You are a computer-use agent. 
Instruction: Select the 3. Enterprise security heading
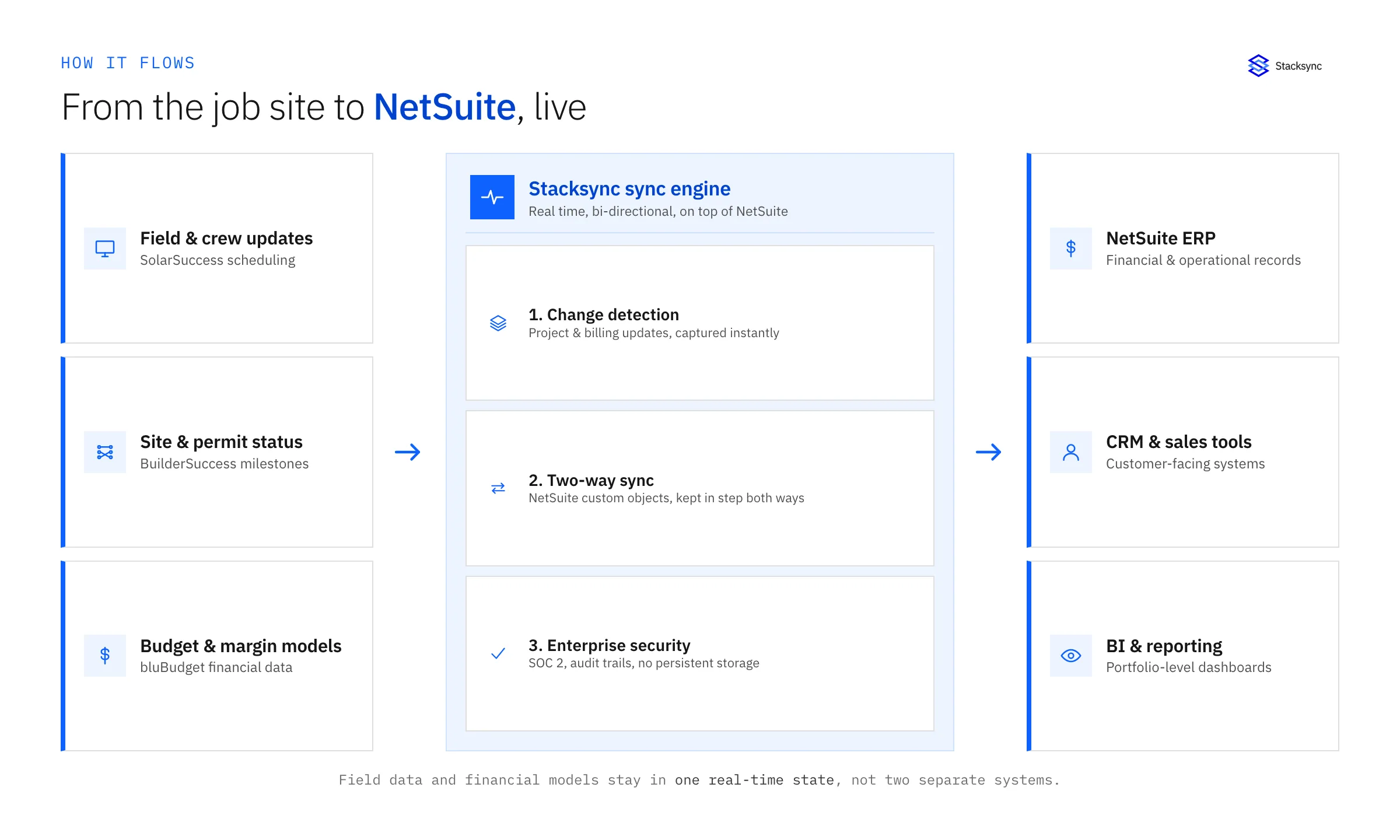(x=610, y=645)
